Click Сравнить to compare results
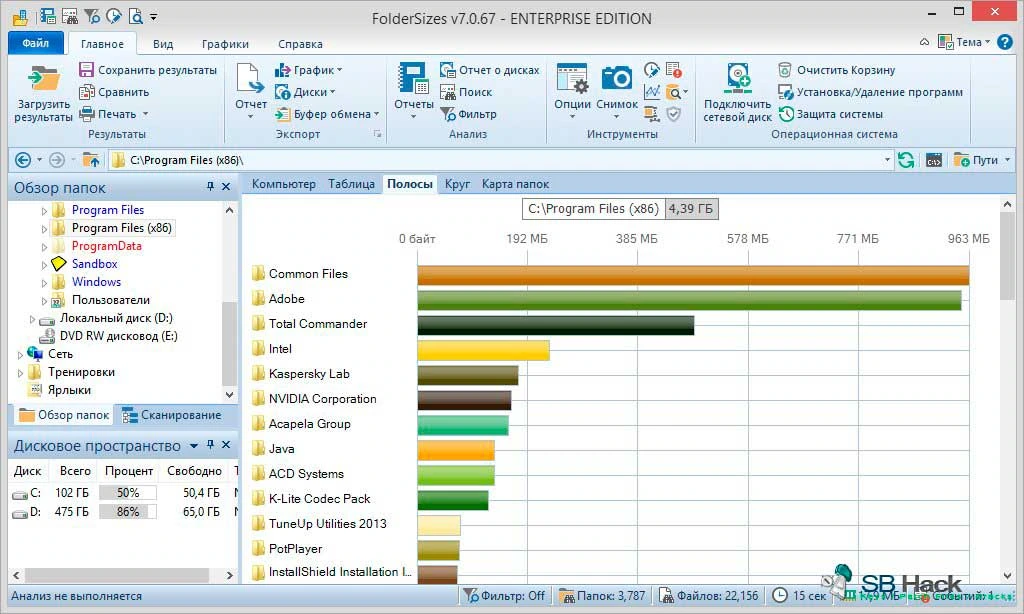This screenshot has height=614, width=1024. (x=114, y=92)
